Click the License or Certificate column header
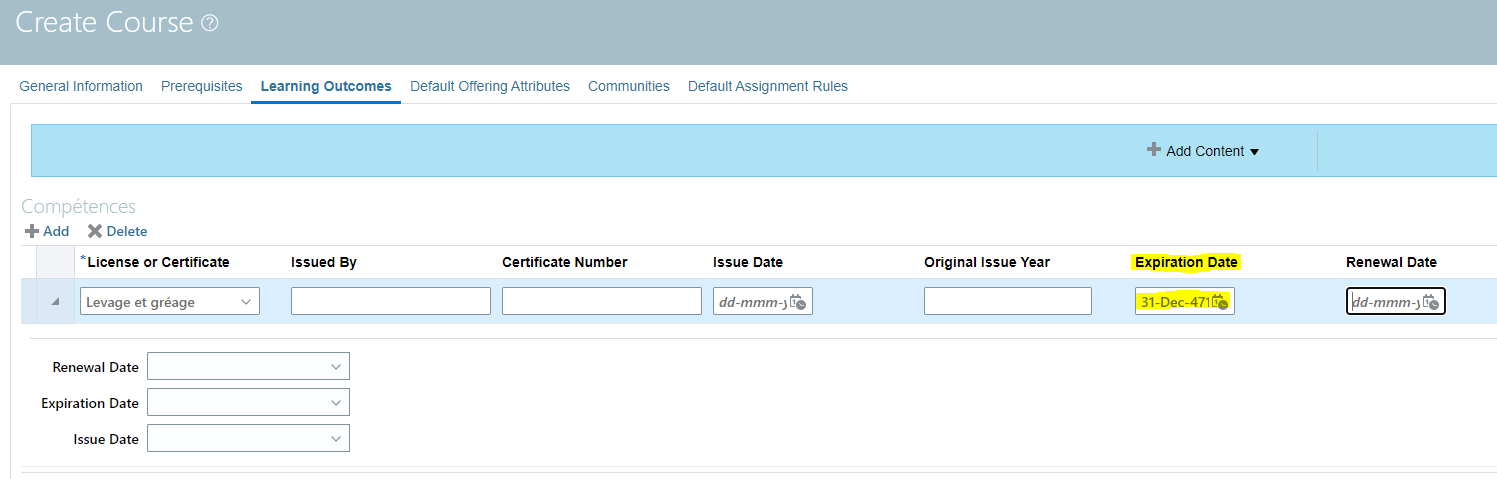The height and width of the screenshot is (479, 1497). (158, 262)
